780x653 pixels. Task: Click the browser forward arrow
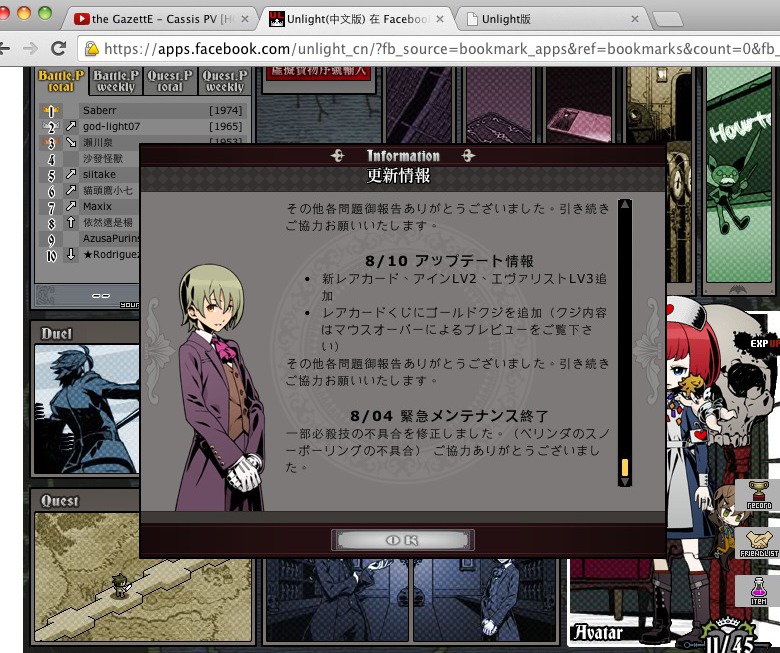31,48
